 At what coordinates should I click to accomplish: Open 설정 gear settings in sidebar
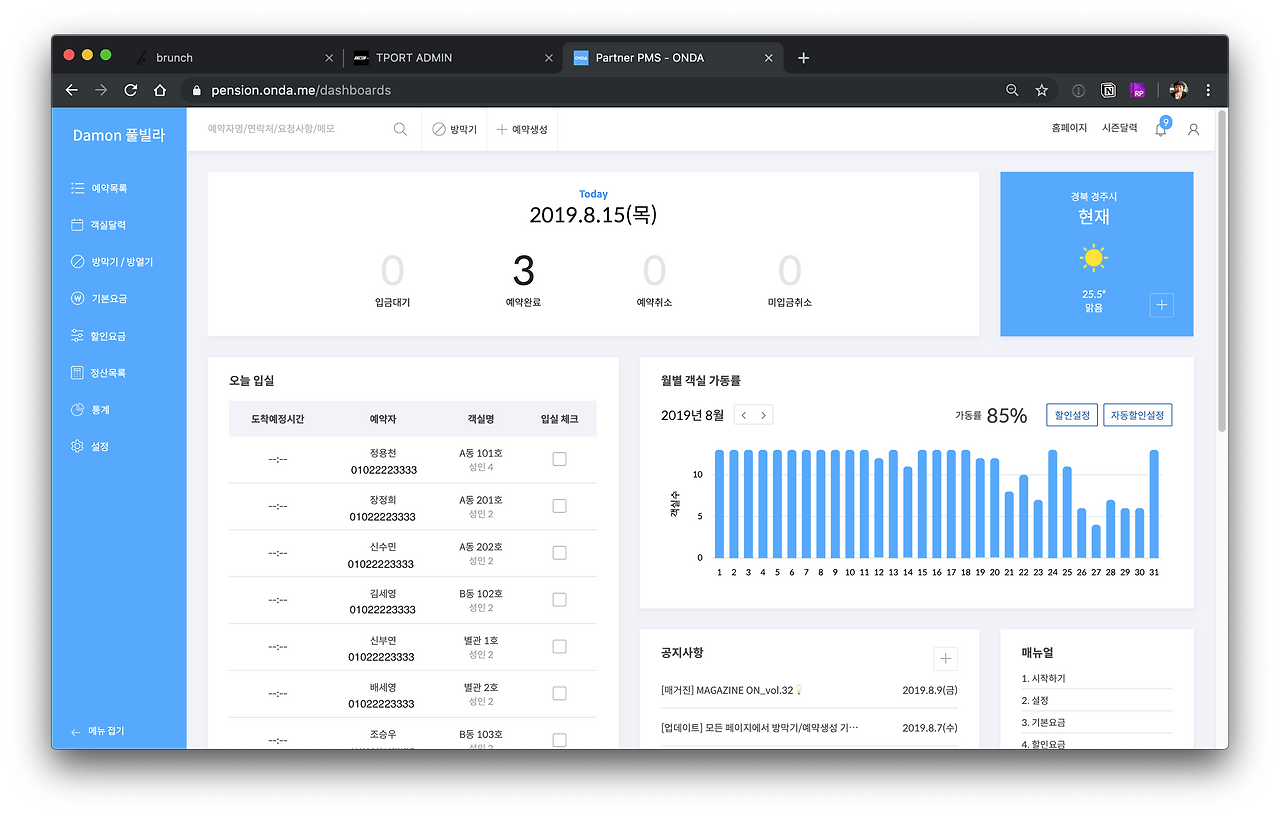pos(90,447)
